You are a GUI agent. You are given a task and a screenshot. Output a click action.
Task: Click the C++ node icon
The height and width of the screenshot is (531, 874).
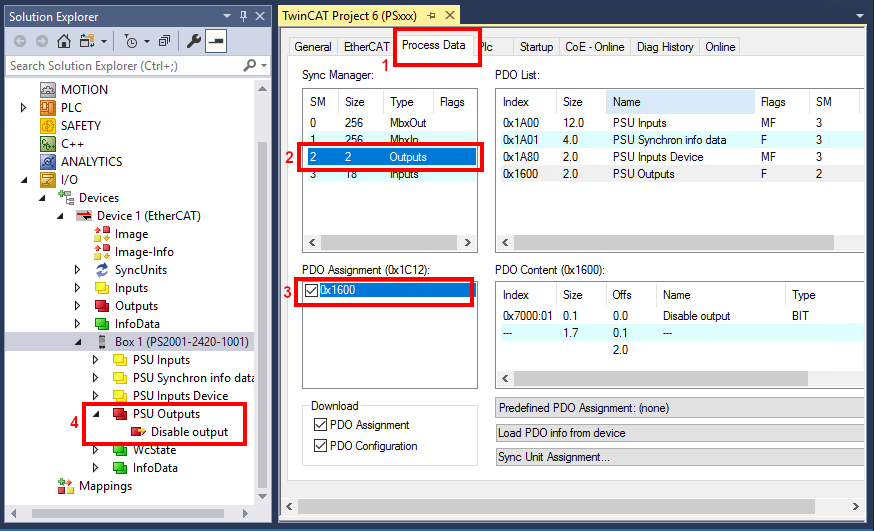[x=48, y=144]
